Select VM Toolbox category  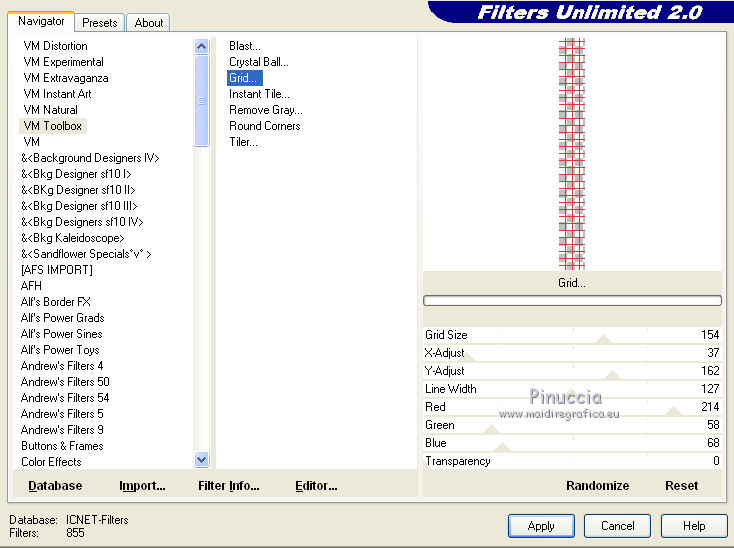click(x=52, y=126)
